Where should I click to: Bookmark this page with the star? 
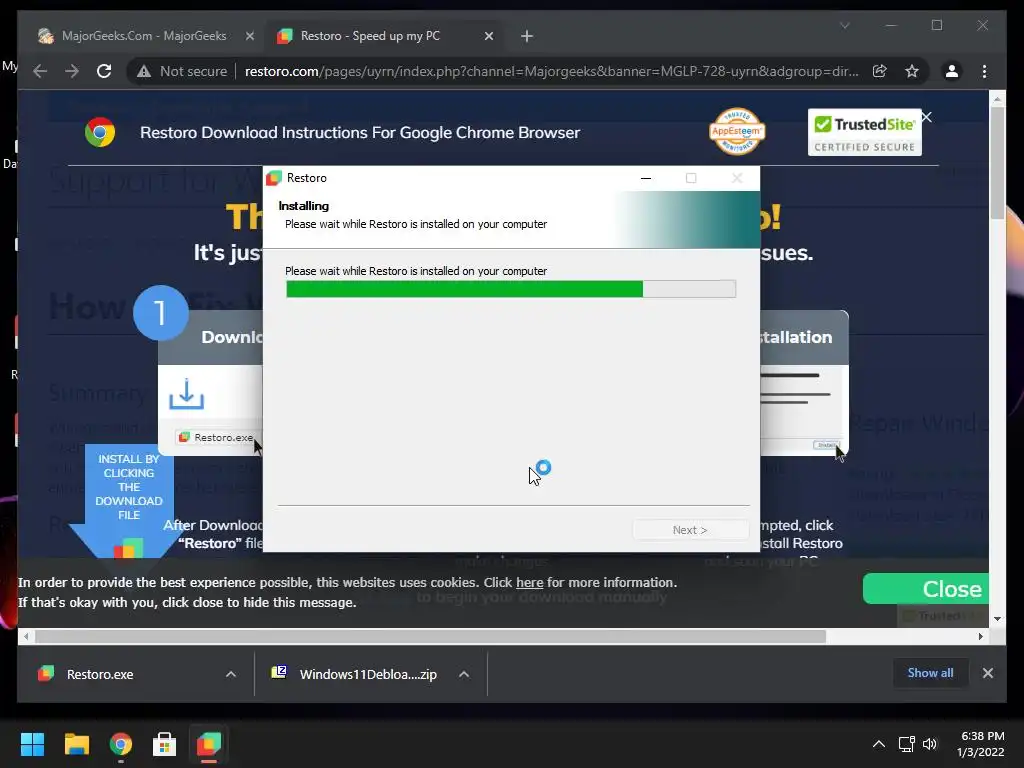coord(912,71)
